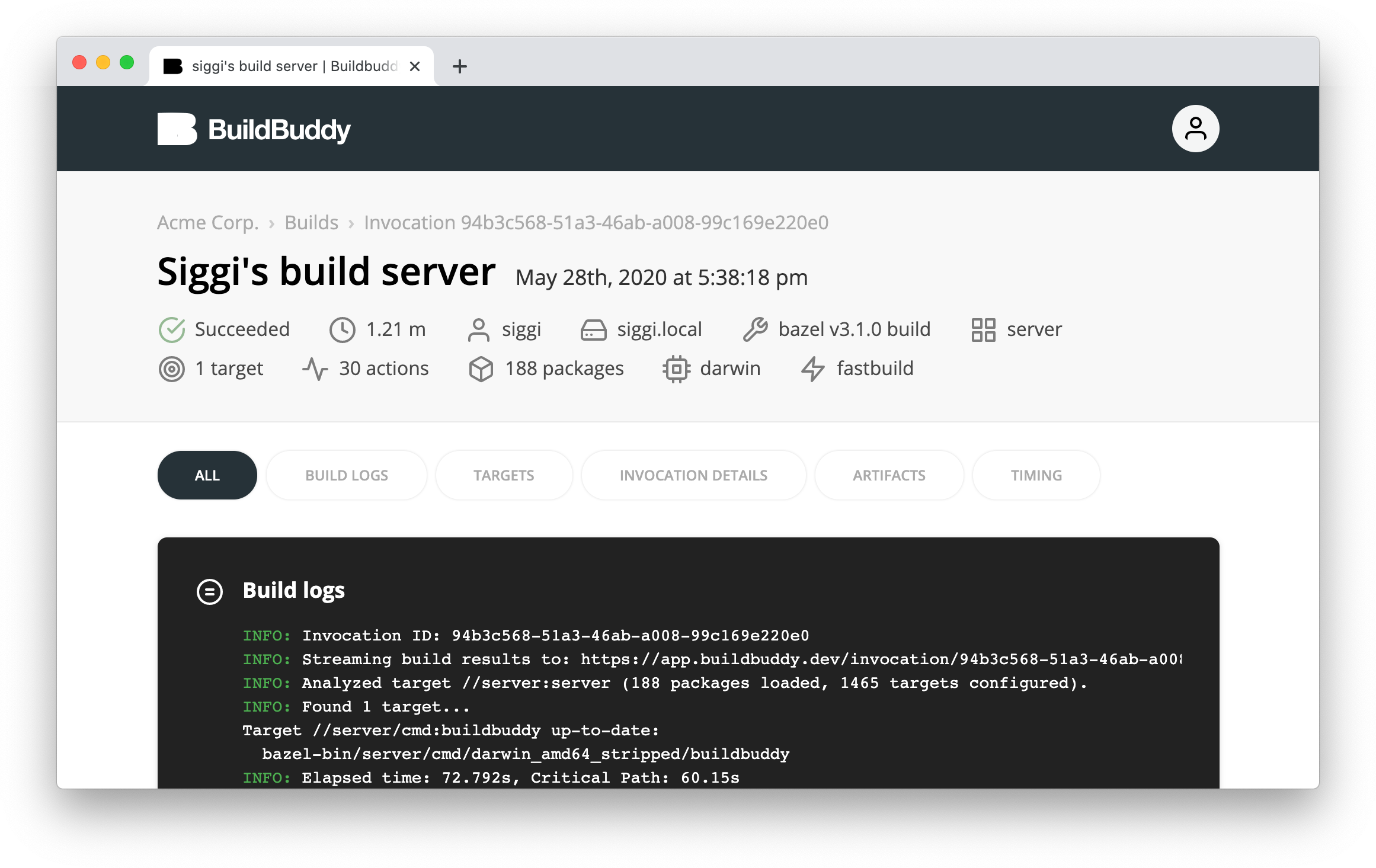Image resolution: width=1376 pixels, height=868 pixels.
Task: Click the darwin platform text
Action: [x=730, y=369]
